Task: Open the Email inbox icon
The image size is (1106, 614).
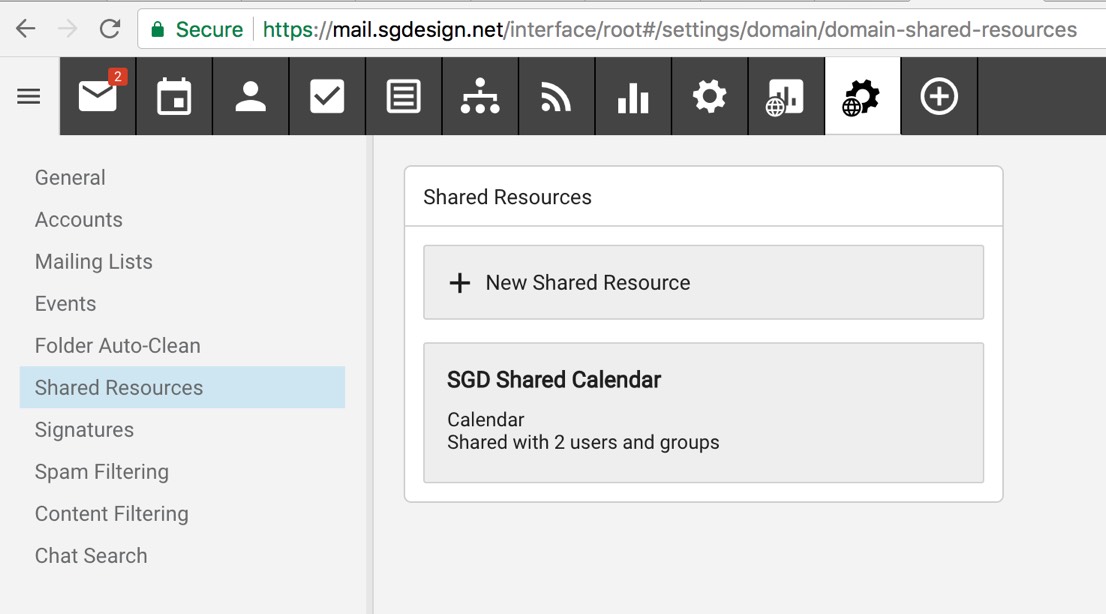Action: coord(98,97)
